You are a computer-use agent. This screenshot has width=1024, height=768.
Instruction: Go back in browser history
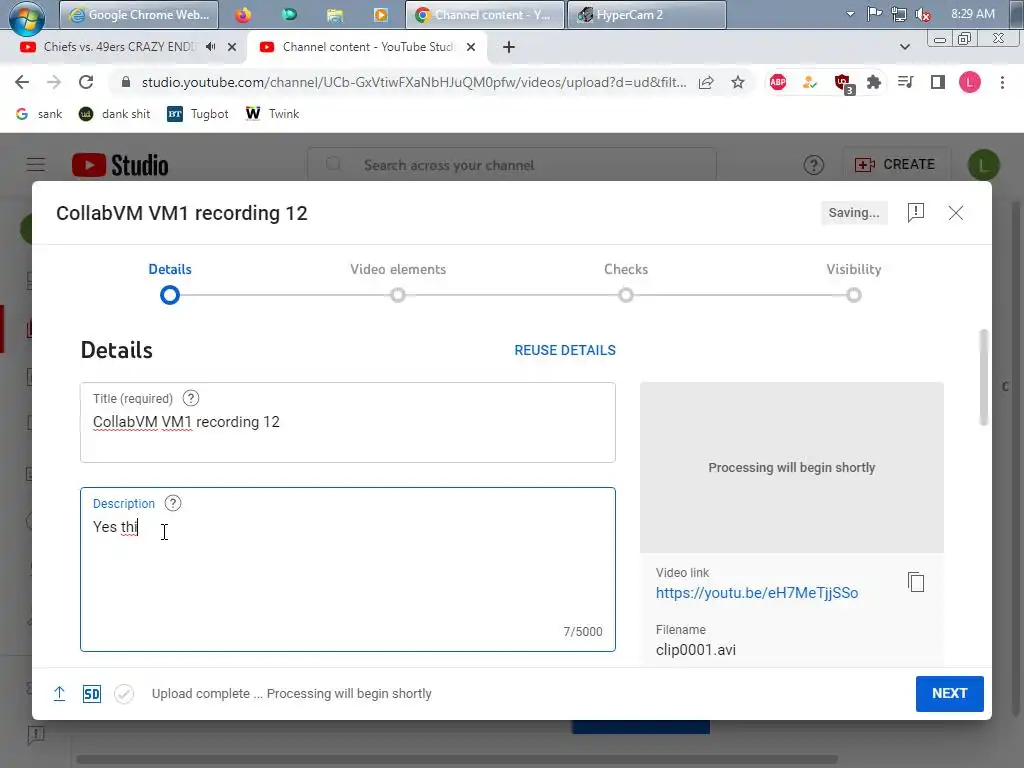click(22, 82)
